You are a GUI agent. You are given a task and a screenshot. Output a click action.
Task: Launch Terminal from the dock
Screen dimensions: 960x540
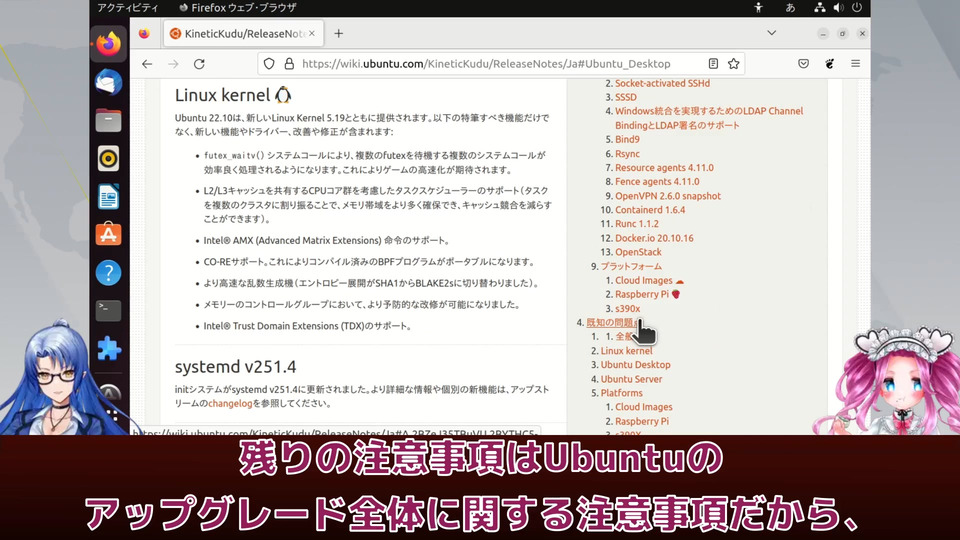108,310
